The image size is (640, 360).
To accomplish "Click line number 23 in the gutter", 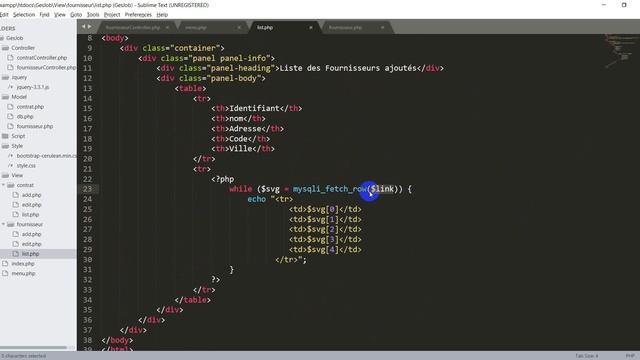I will pyautogui.click(x=87, y=189).
